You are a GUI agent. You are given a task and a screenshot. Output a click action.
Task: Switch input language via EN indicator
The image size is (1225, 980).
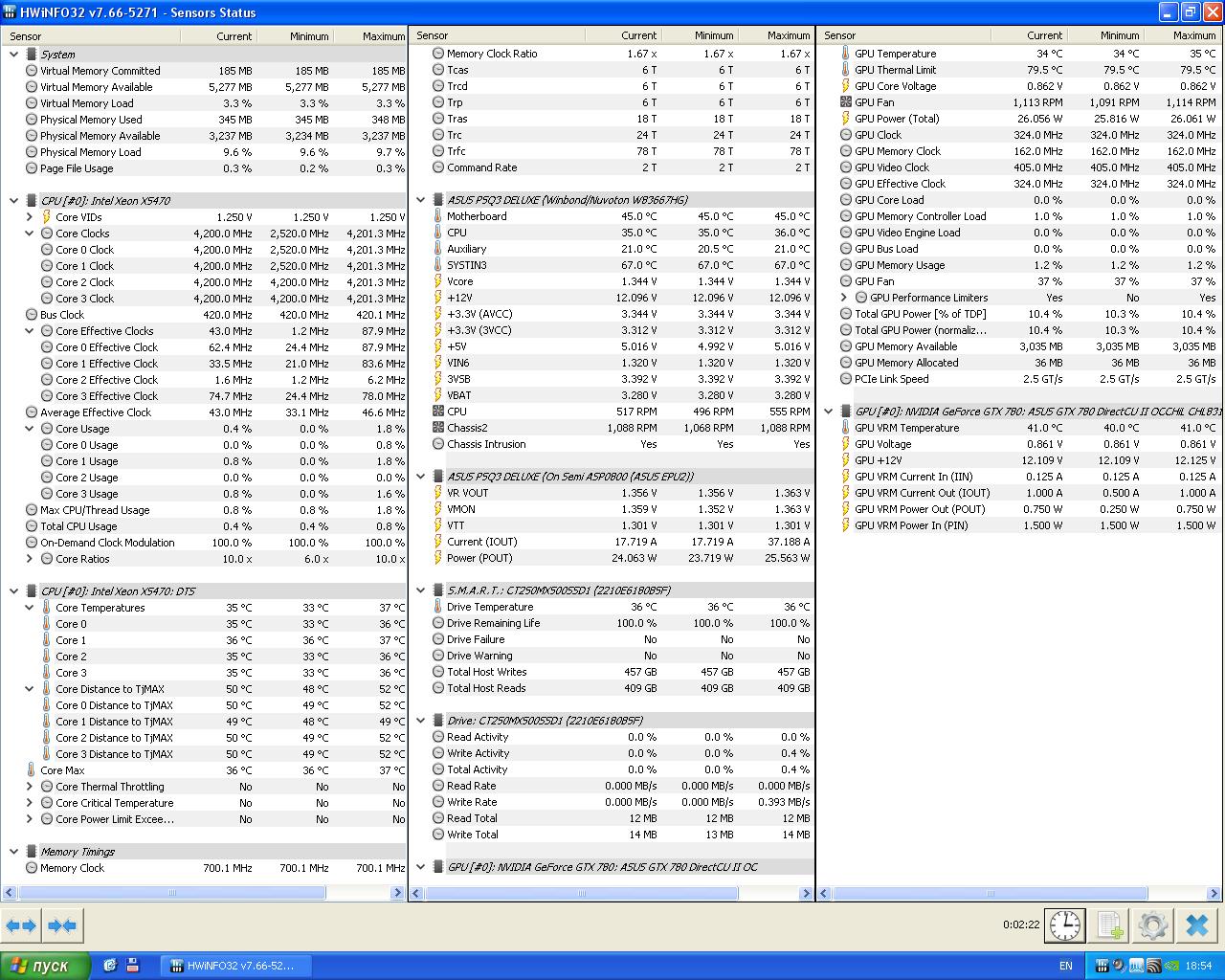1065,966
